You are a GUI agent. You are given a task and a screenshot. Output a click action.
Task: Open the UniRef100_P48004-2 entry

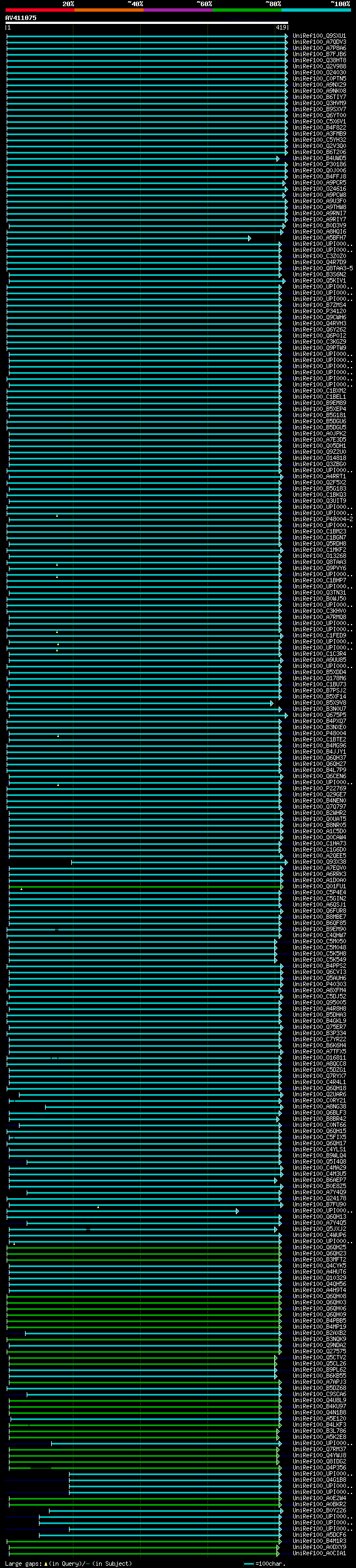pyautogui.click(x=323, y=519)
